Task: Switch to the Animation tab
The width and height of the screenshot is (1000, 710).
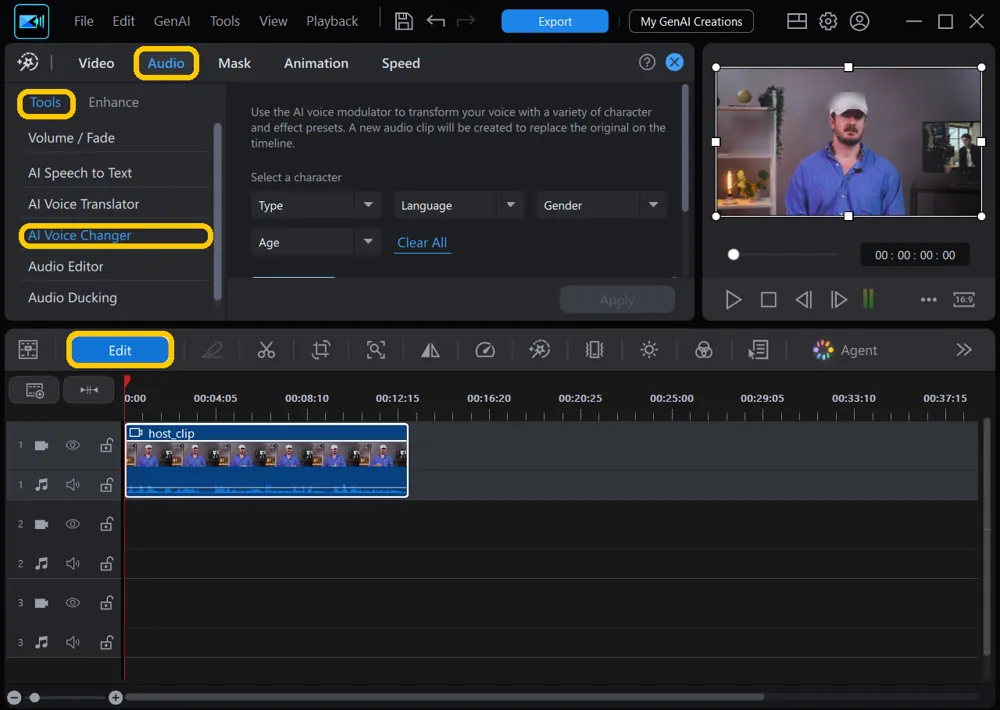Action: pyautogui.click(x=316, y=63)
